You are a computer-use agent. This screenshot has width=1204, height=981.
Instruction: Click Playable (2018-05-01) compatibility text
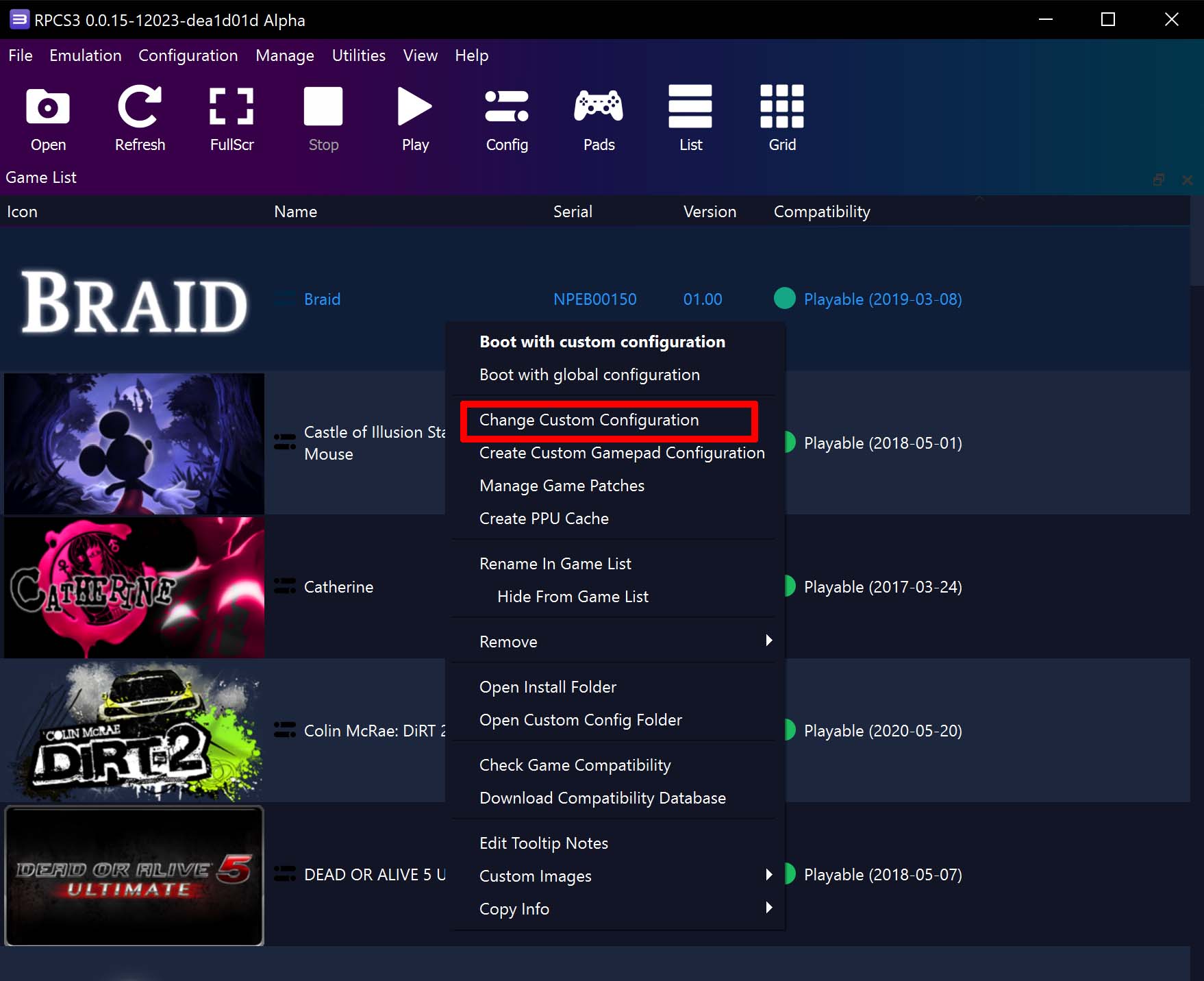[883, 443]
